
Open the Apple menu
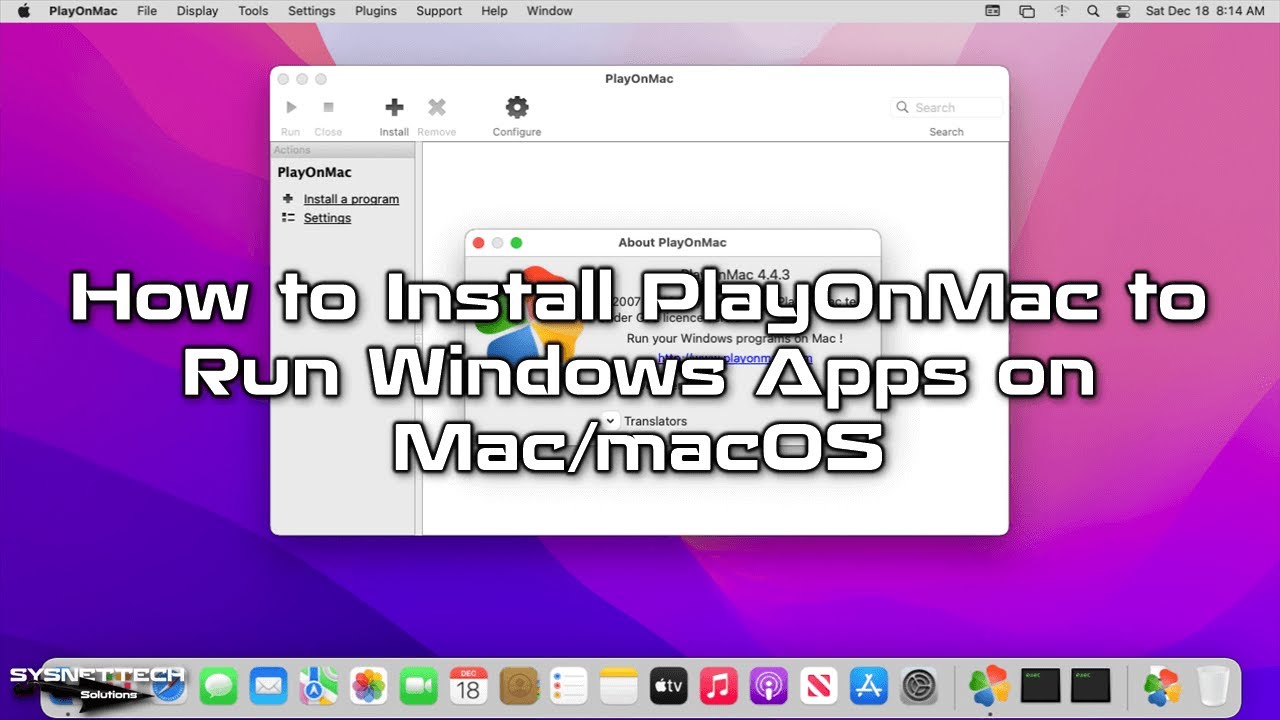24,11
